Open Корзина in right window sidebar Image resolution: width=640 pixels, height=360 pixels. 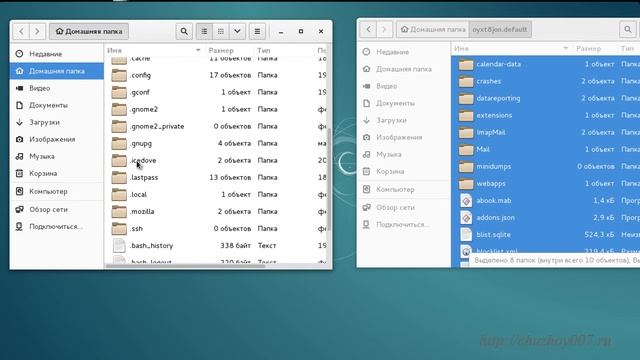coord(404,171)
